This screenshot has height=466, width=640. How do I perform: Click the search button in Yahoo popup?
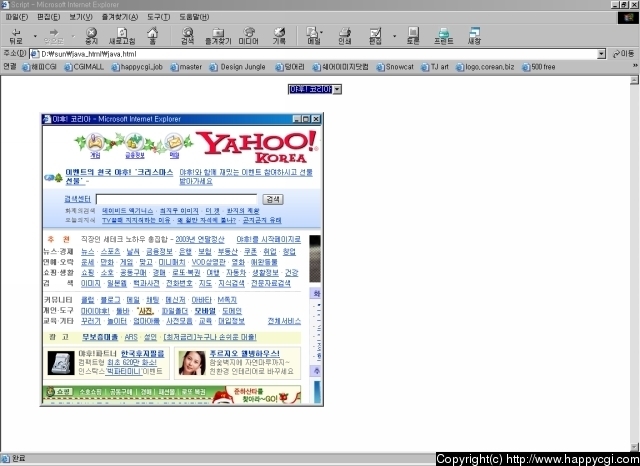273,199
